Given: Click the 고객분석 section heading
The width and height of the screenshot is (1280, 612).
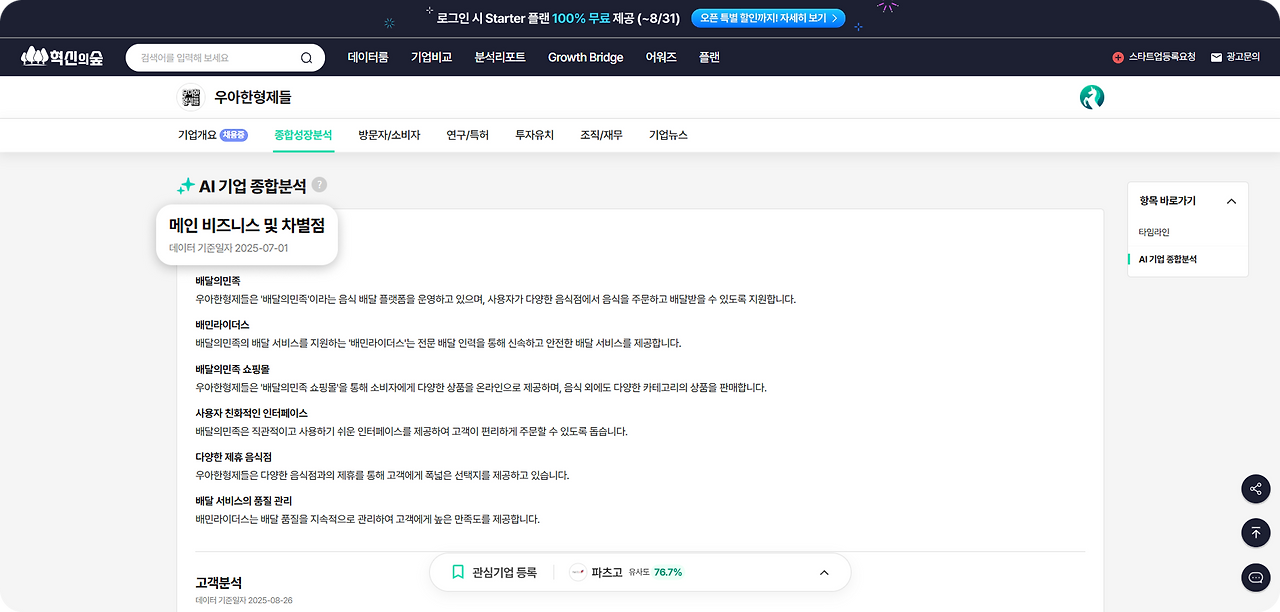Looking at the screenshot, I should pos(219,583).
